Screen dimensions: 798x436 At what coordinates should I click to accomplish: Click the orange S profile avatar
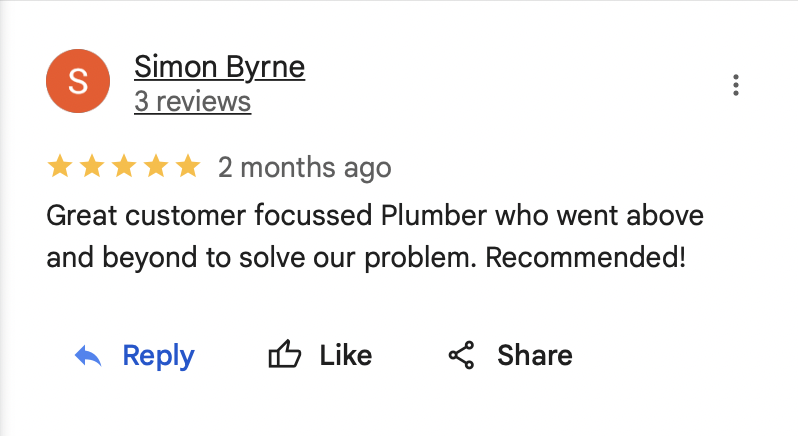(x=79, y=83)
